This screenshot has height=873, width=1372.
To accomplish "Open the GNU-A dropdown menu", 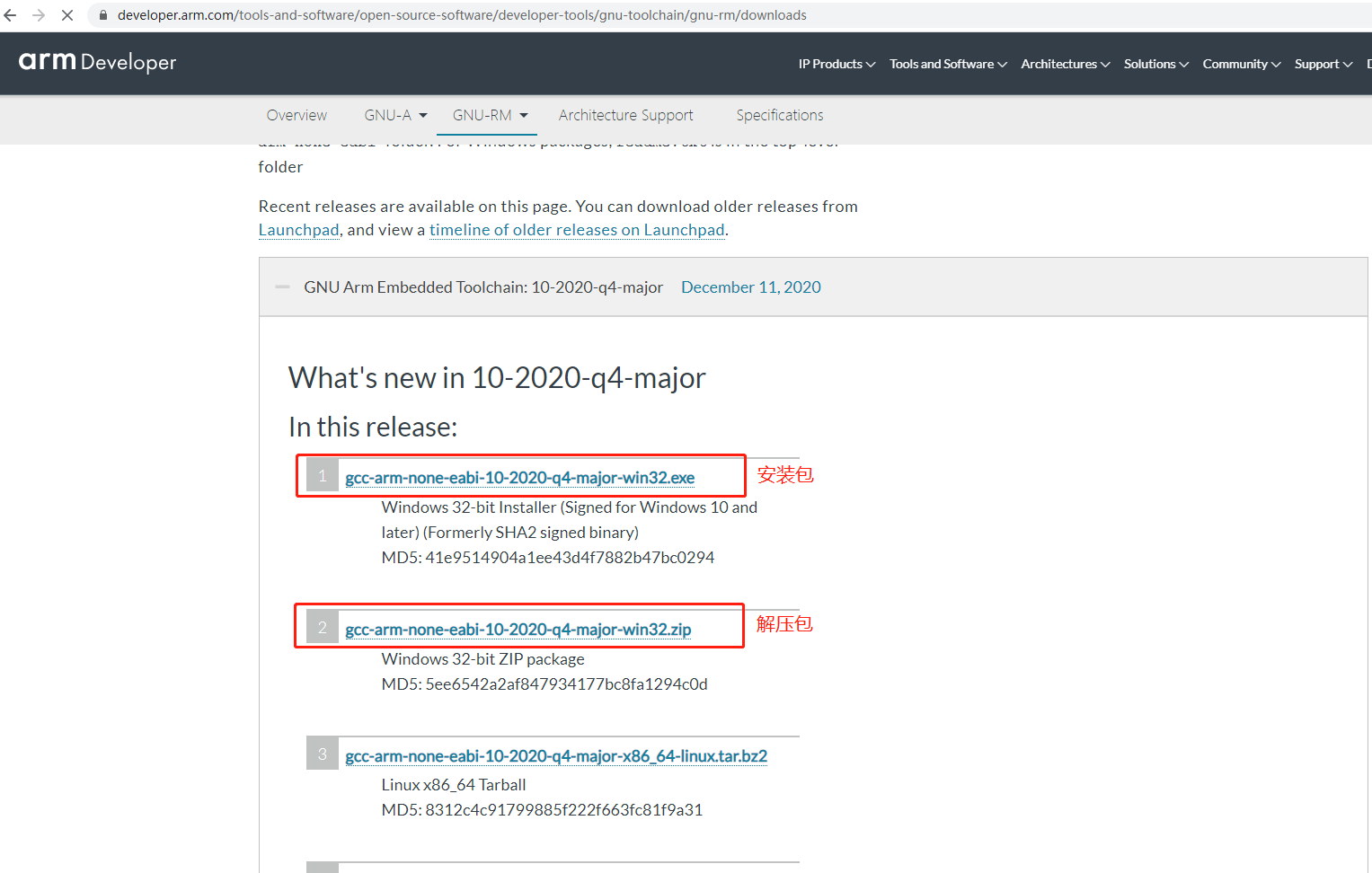I will [x=394, y=115].
